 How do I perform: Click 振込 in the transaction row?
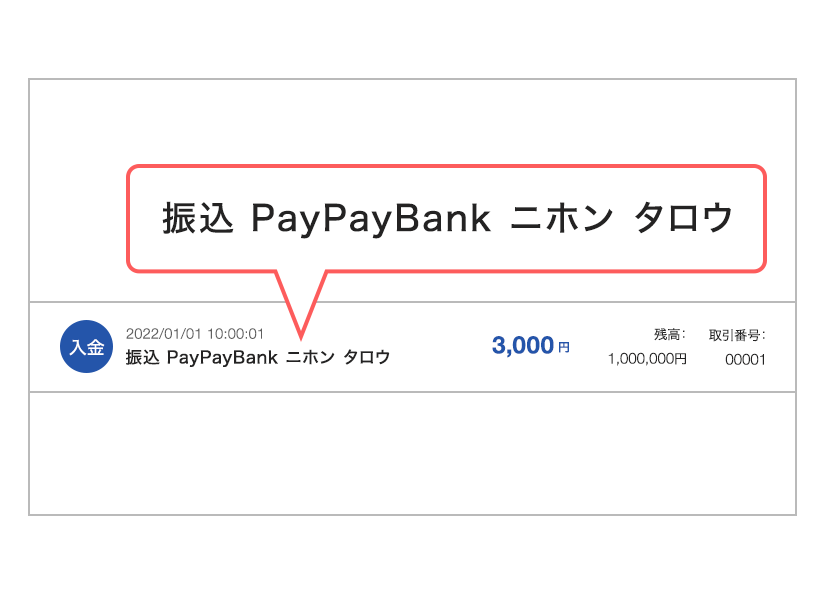[x=142, y=357]
